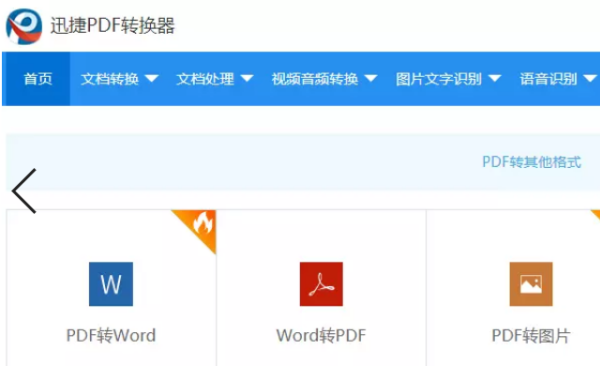Open the 语音识别 menu
600x366 pixels.
click(x=548, y=79)
